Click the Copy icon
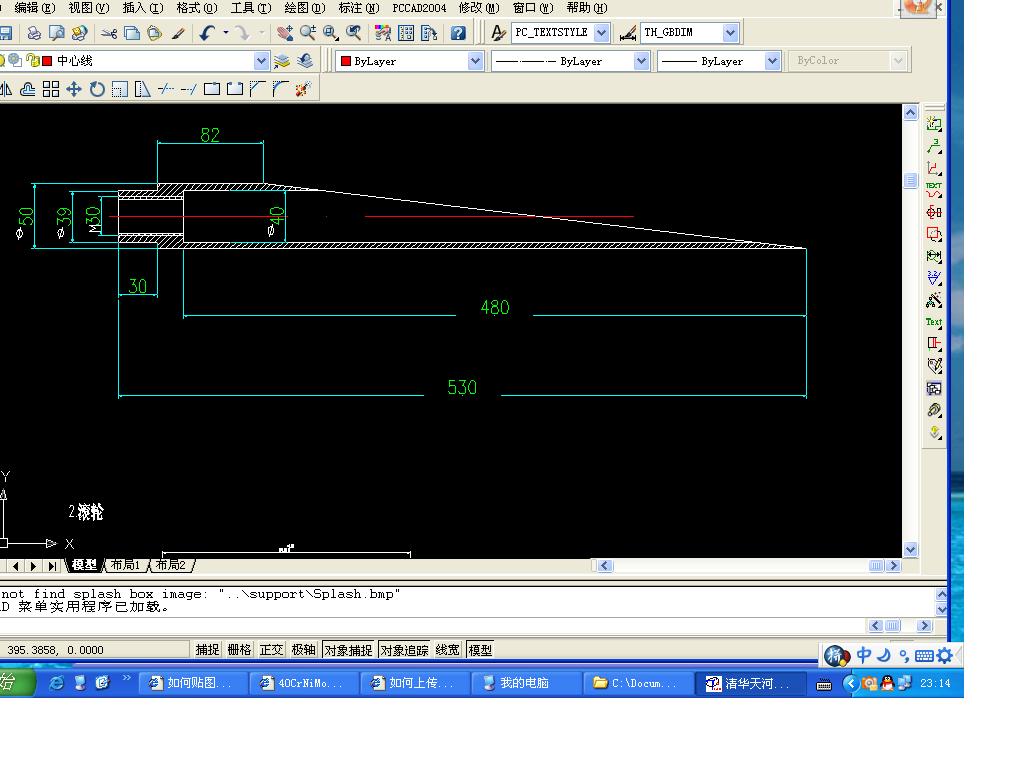The height and width of the screenshot is (768, 1024). 132,33
